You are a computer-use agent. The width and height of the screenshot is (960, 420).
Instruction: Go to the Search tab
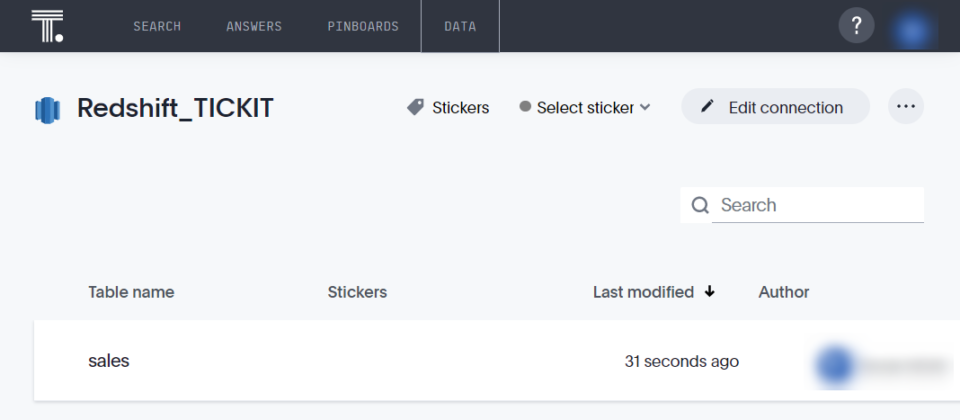coord(157,26)
